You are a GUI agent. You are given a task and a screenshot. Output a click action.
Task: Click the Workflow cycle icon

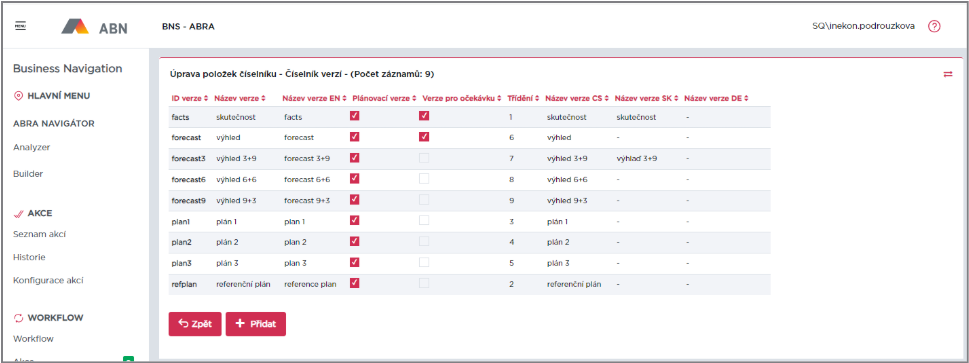[x=18, y=318]
